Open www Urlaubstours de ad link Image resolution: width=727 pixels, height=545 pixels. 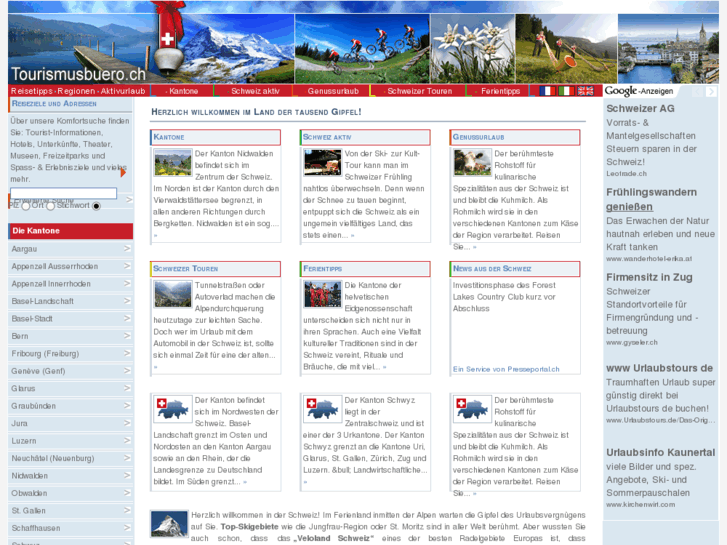[659, 368]
